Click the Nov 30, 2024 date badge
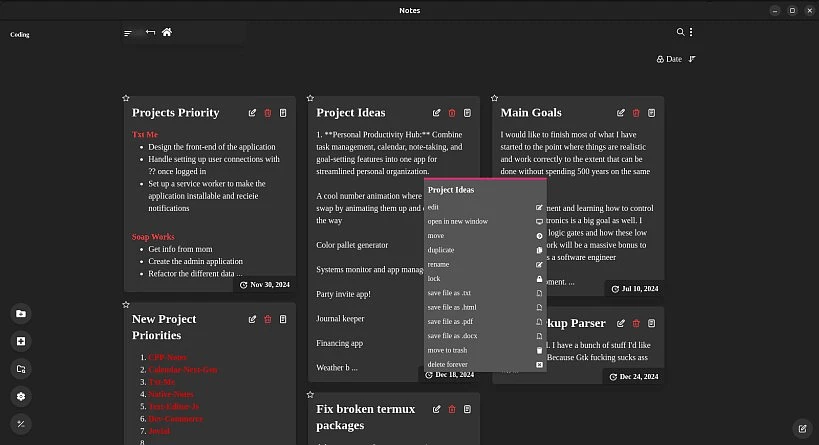This screenshot has width=819, height=445. pos(265,285)
